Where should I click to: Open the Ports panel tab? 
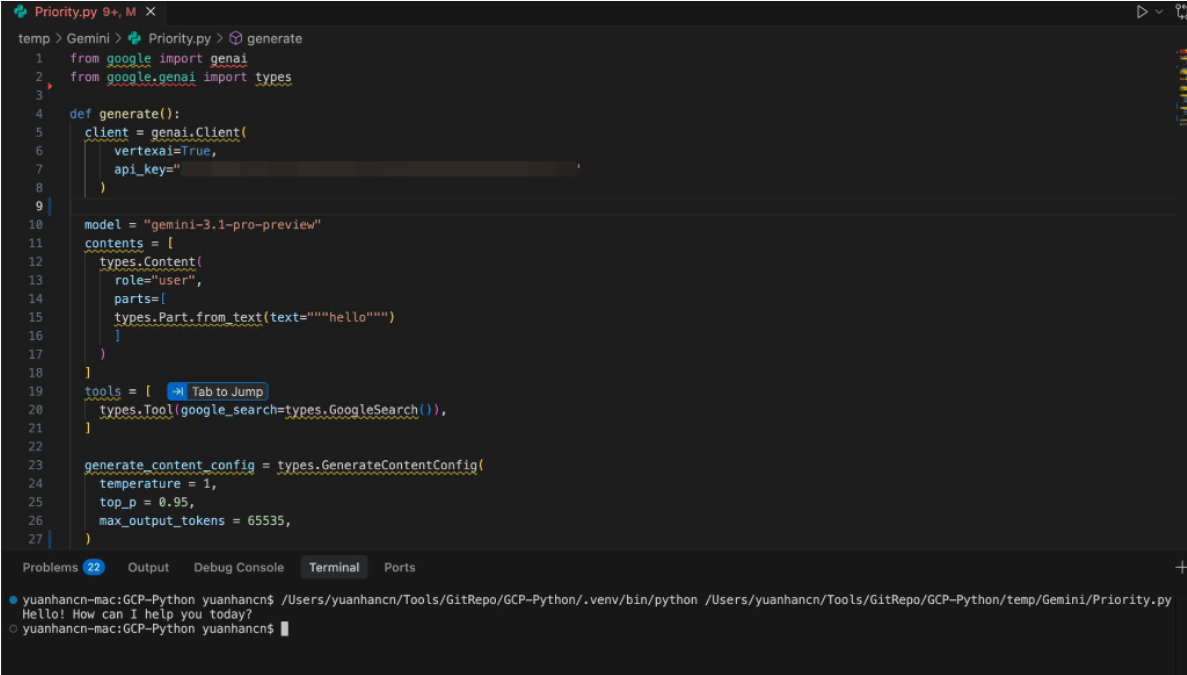click(x=400, y=568)
